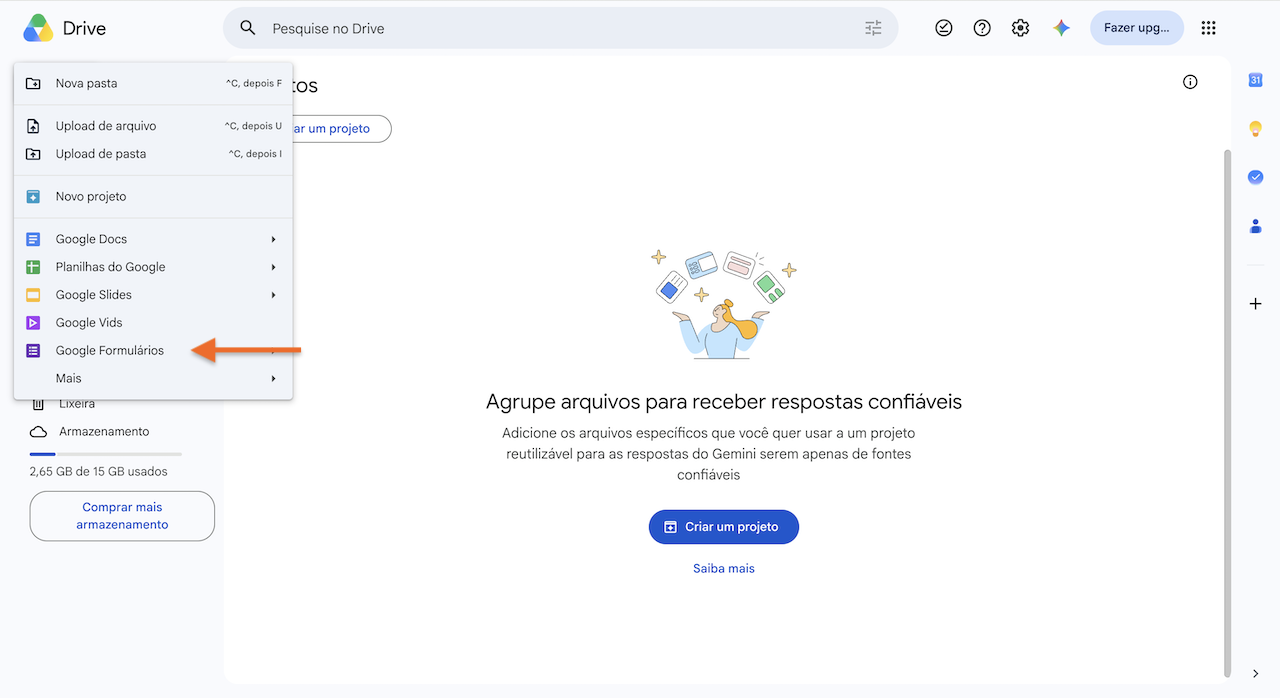Image resolution: width=1280 pixels, height=698 pixels.
Task: Click the Lixeira trash icon
Action: pos(38,404)
